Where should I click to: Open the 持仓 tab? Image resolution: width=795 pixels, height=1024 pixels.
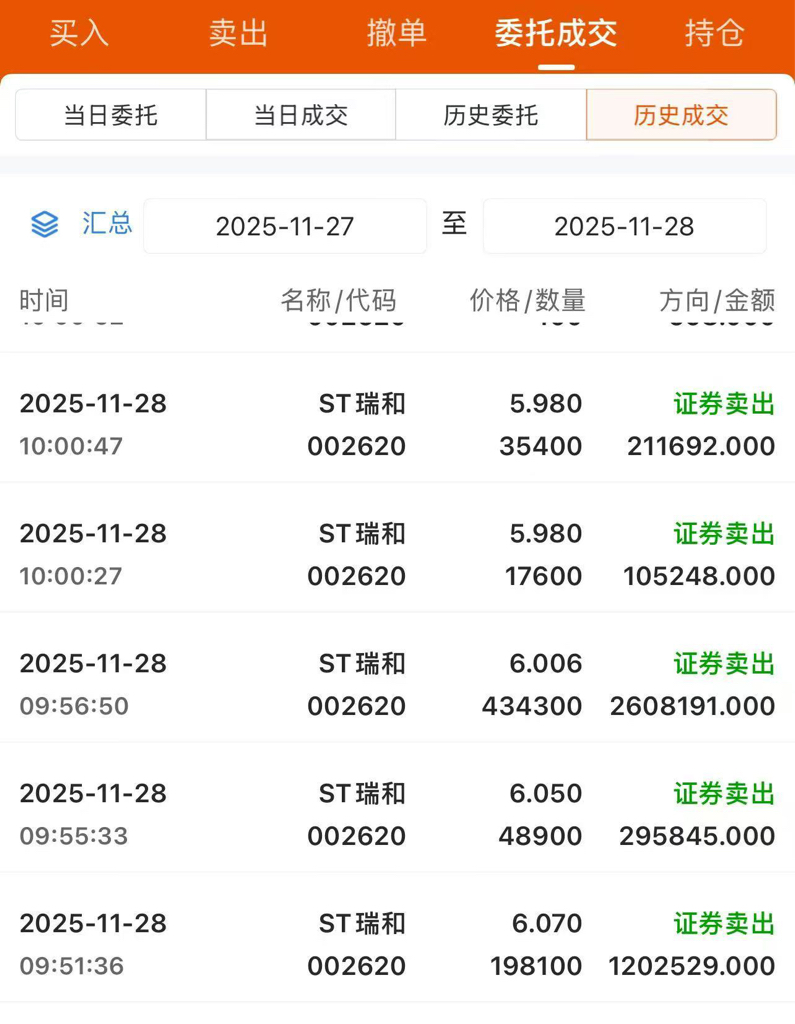pyautogui.click(x=715, y=33)
